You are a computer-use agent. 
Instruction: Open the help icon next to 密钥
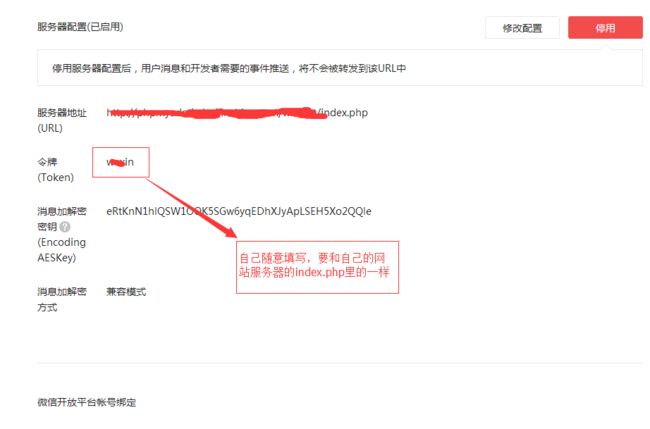coord(65,227)
